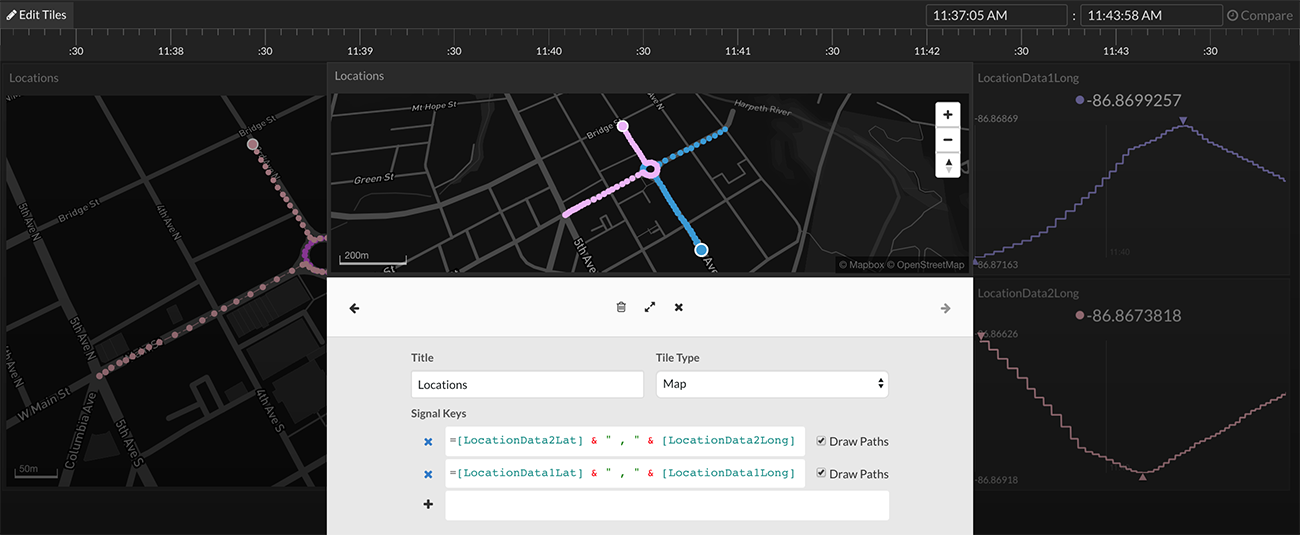Toggle Draw Paths for LocationData2 signal

[x=821, y=441]
